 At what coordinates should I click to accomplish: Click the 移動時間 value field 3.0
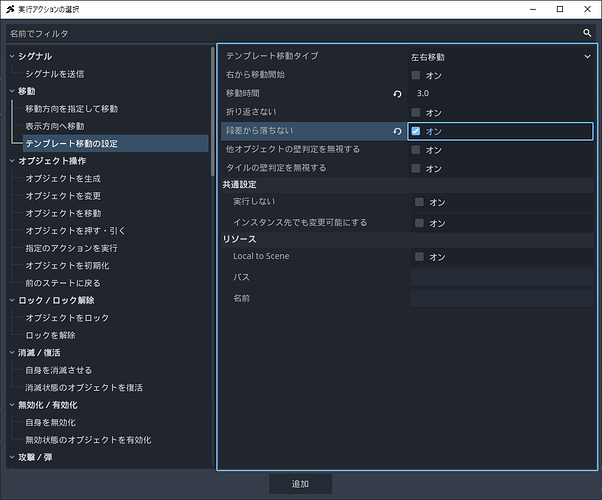click(501, 93)
